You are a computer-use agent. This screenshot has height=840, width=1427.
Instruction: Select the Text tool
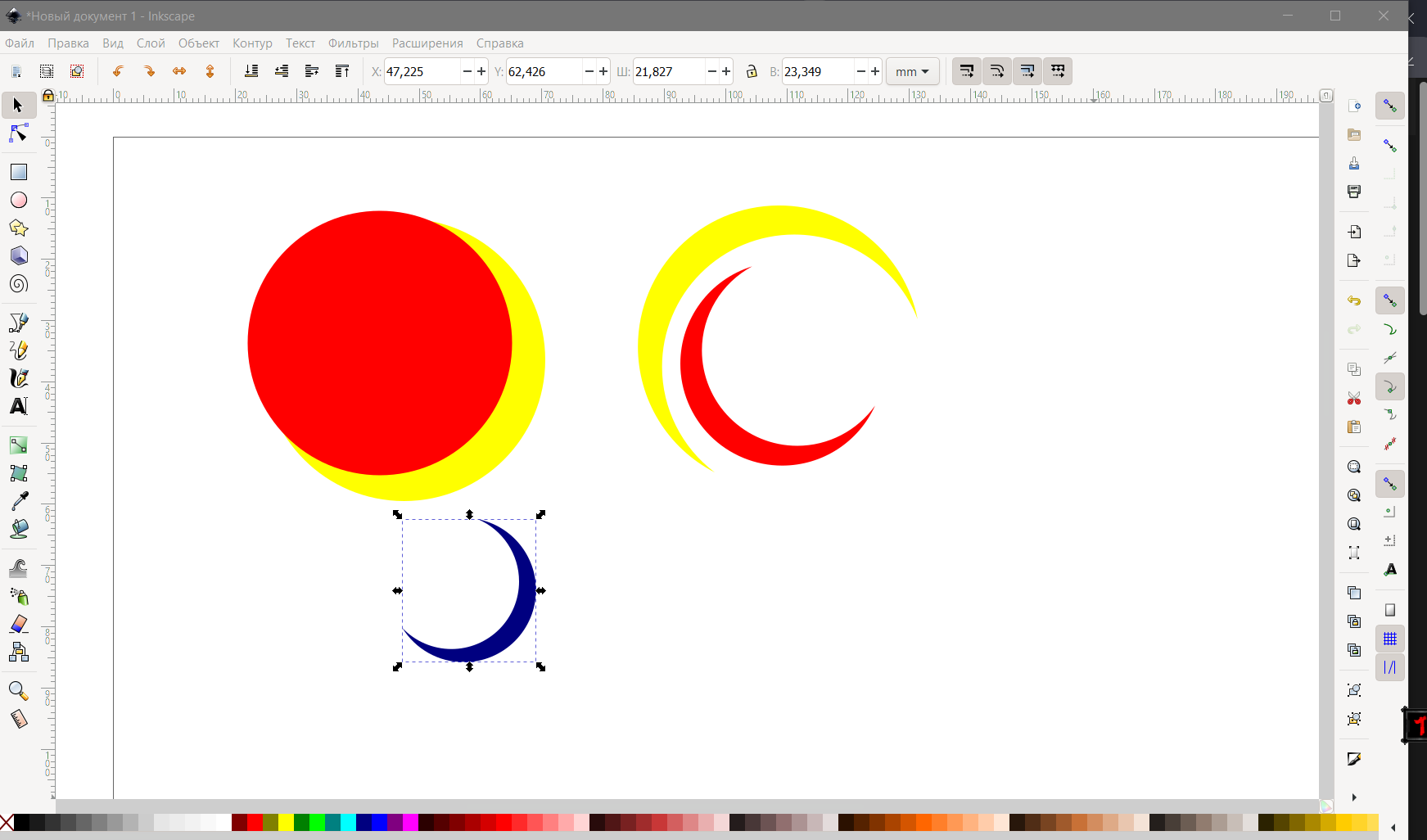[x=18, y=406]
